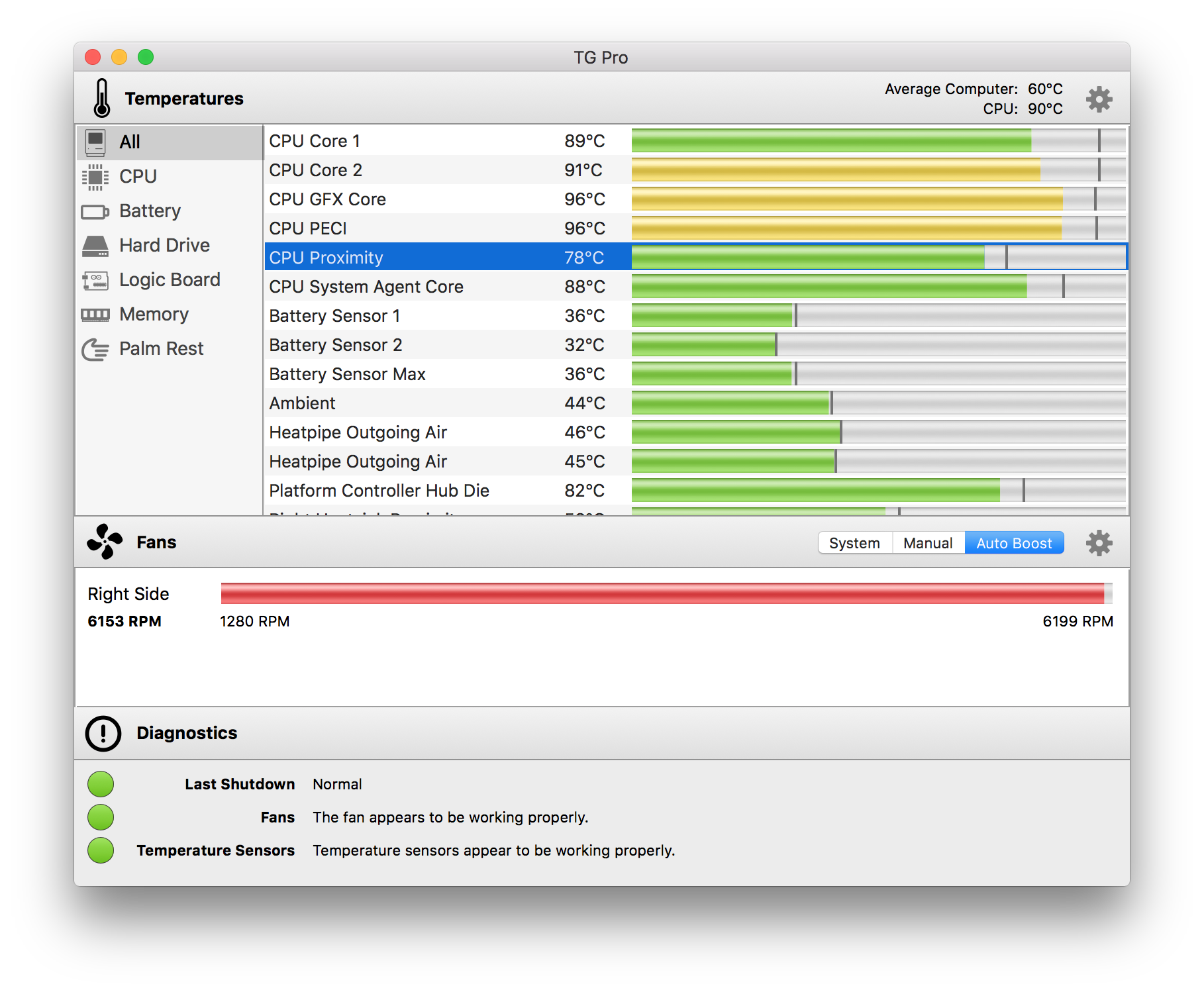Click the fan blades icon
This screenshot has height=992, width=1204.
point(105,542)
